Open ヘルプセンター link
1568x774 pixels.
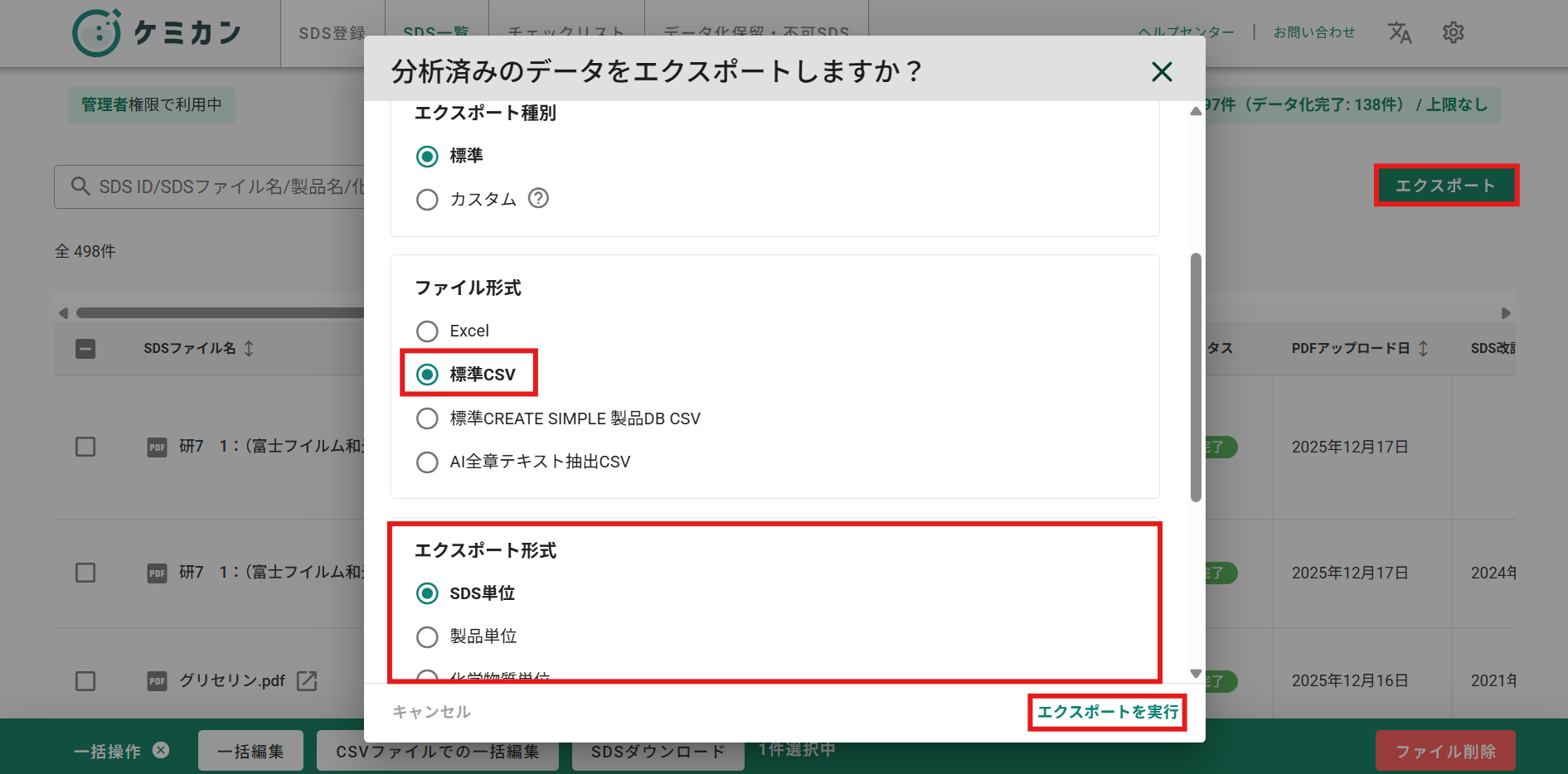pos(1186,32)
